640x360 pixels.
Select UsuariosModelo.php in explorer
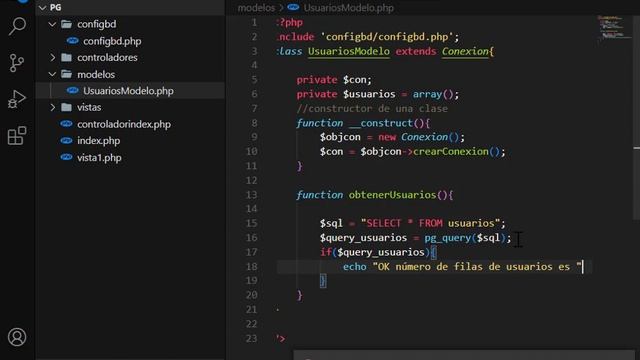pyautogui.click(x=128, y=91)
